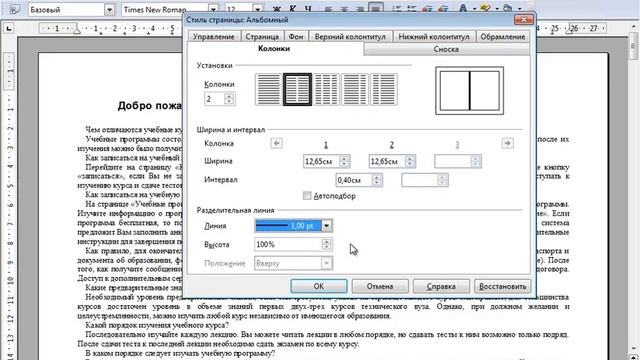This screenshot has width=640, height=360.
Task: Adjust column 2 width stepper
Action: tap(410, 161)
